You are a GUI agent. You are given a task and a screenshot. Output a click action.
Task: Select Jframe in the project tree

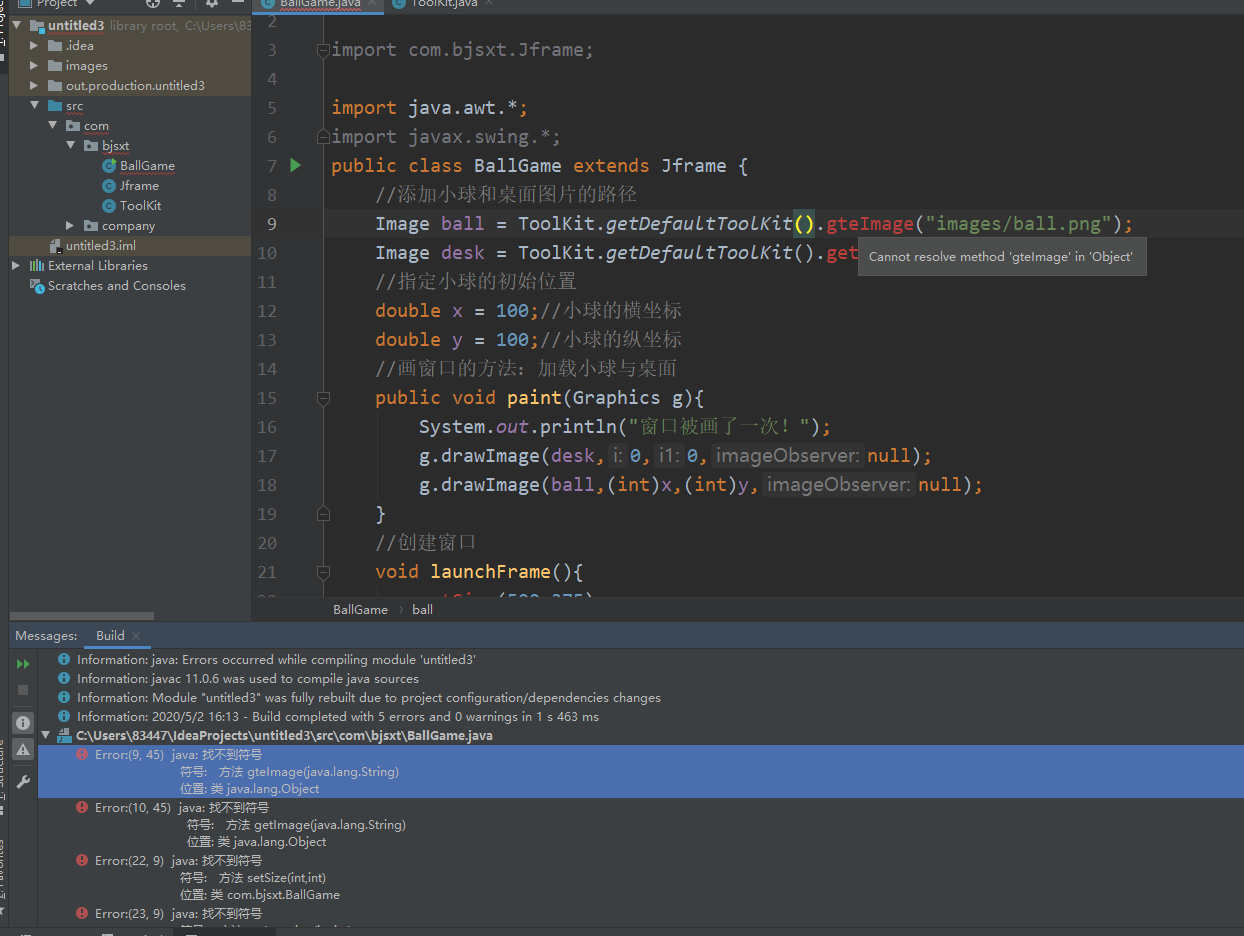[x=139, y=186]
